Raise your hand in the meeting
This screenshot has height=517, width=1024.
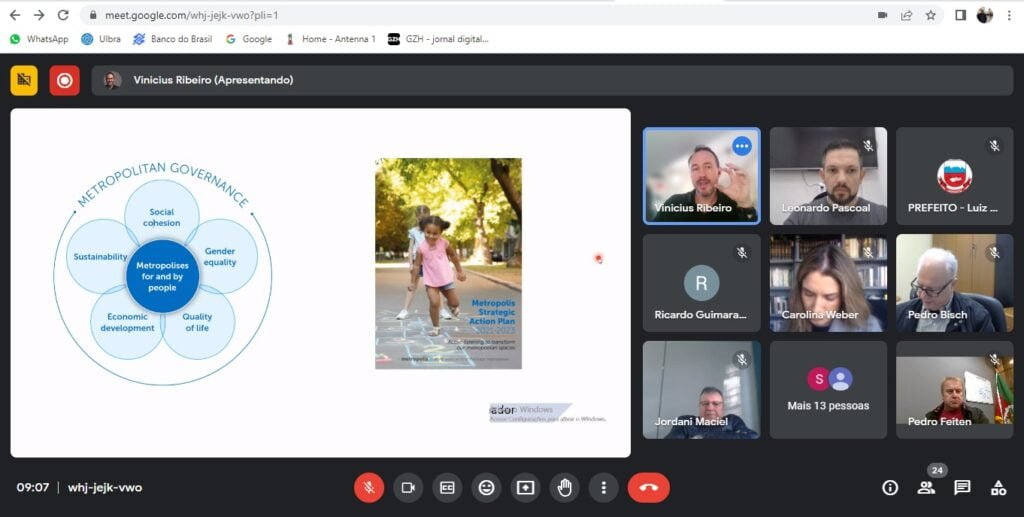564,487
